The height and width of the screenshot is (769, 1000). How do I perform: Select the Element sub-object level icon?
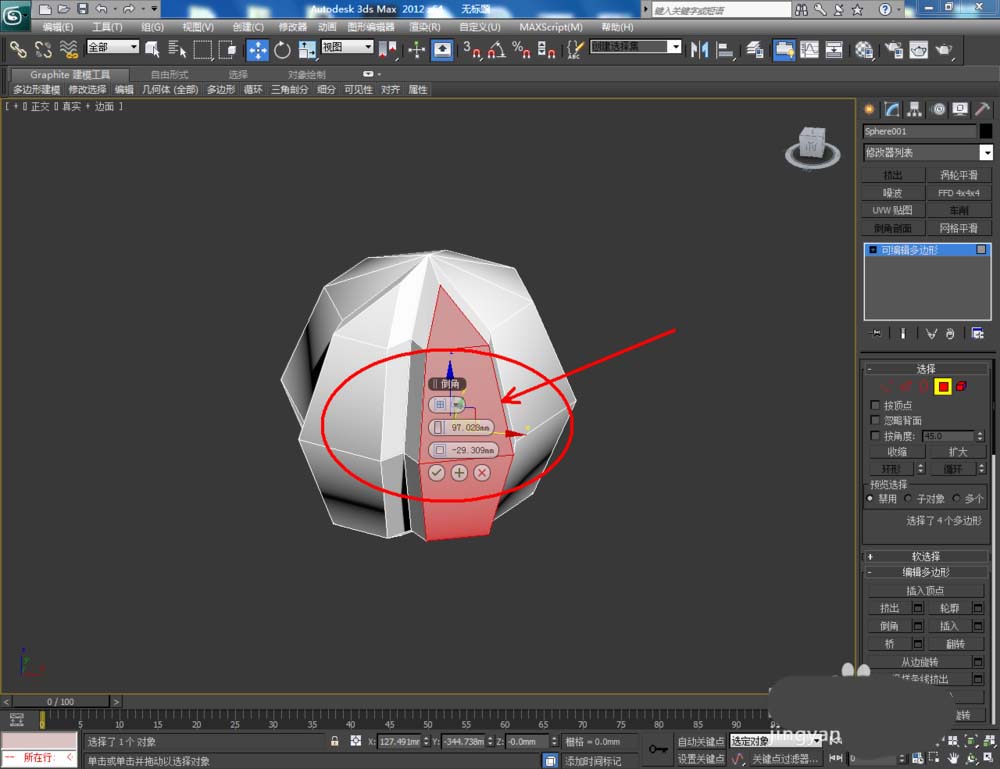(x=962, y=386)
